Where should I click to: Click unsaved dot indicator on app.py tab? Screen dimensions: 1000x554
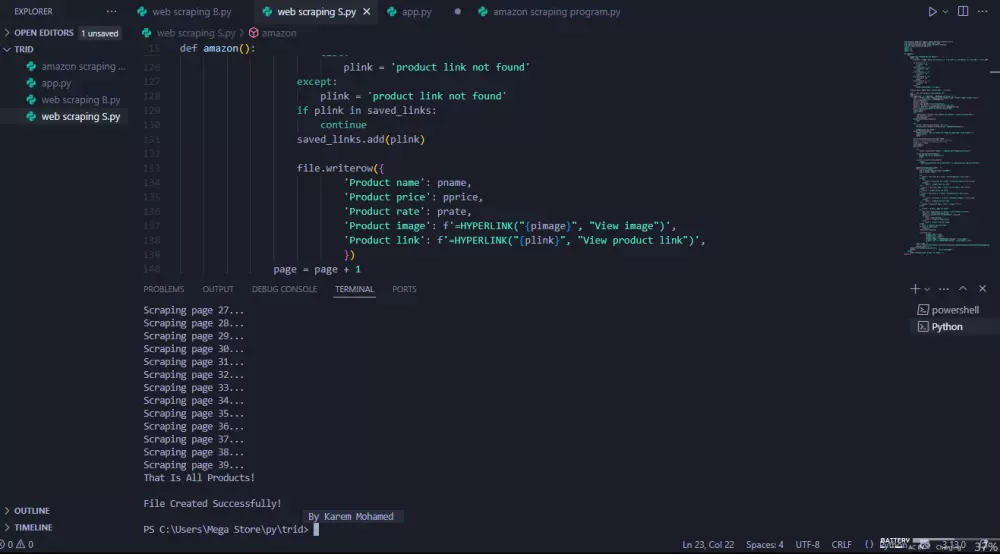pos(457,11)
